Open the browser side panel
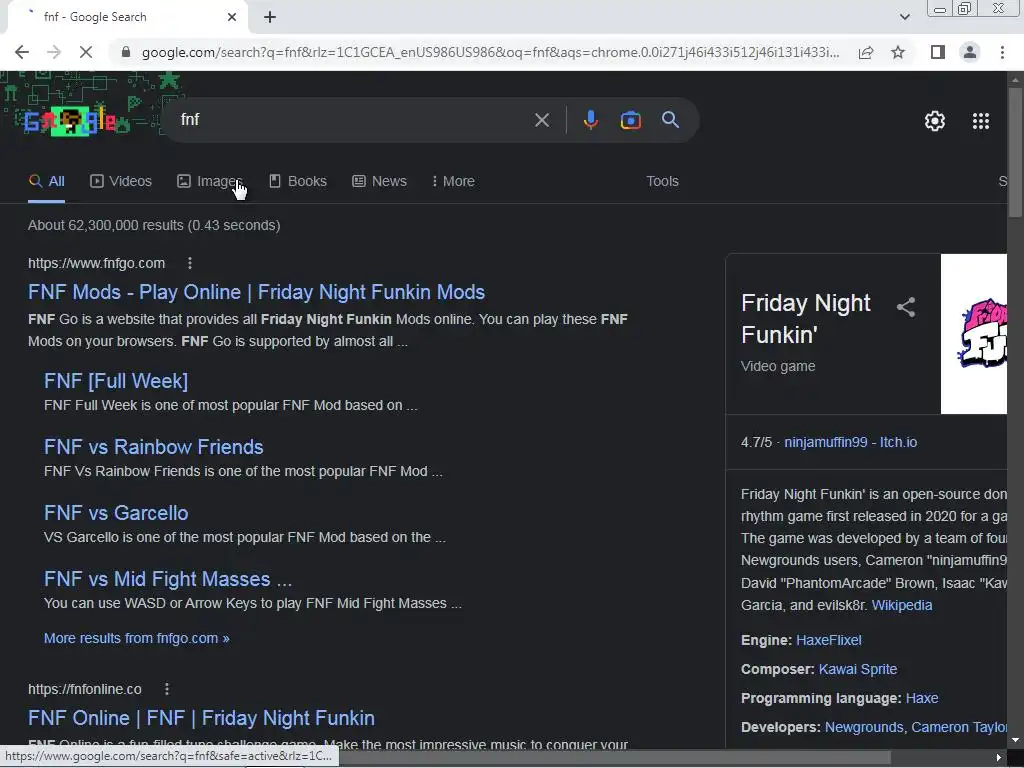The image size is (1024, 768). click(x=938, y=52)
